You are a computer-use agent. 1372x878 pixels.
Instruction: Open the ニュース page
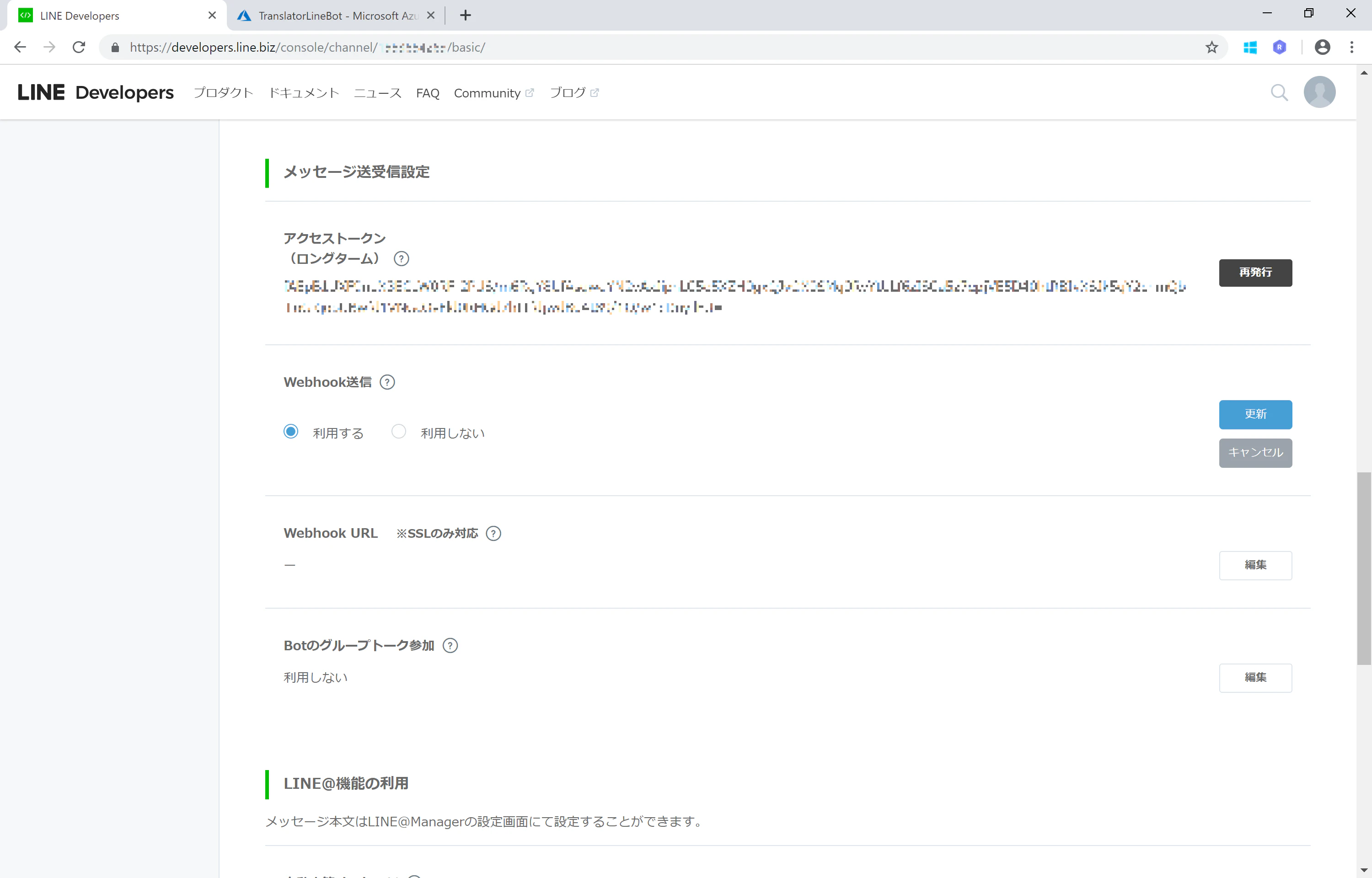coord(377,93)
